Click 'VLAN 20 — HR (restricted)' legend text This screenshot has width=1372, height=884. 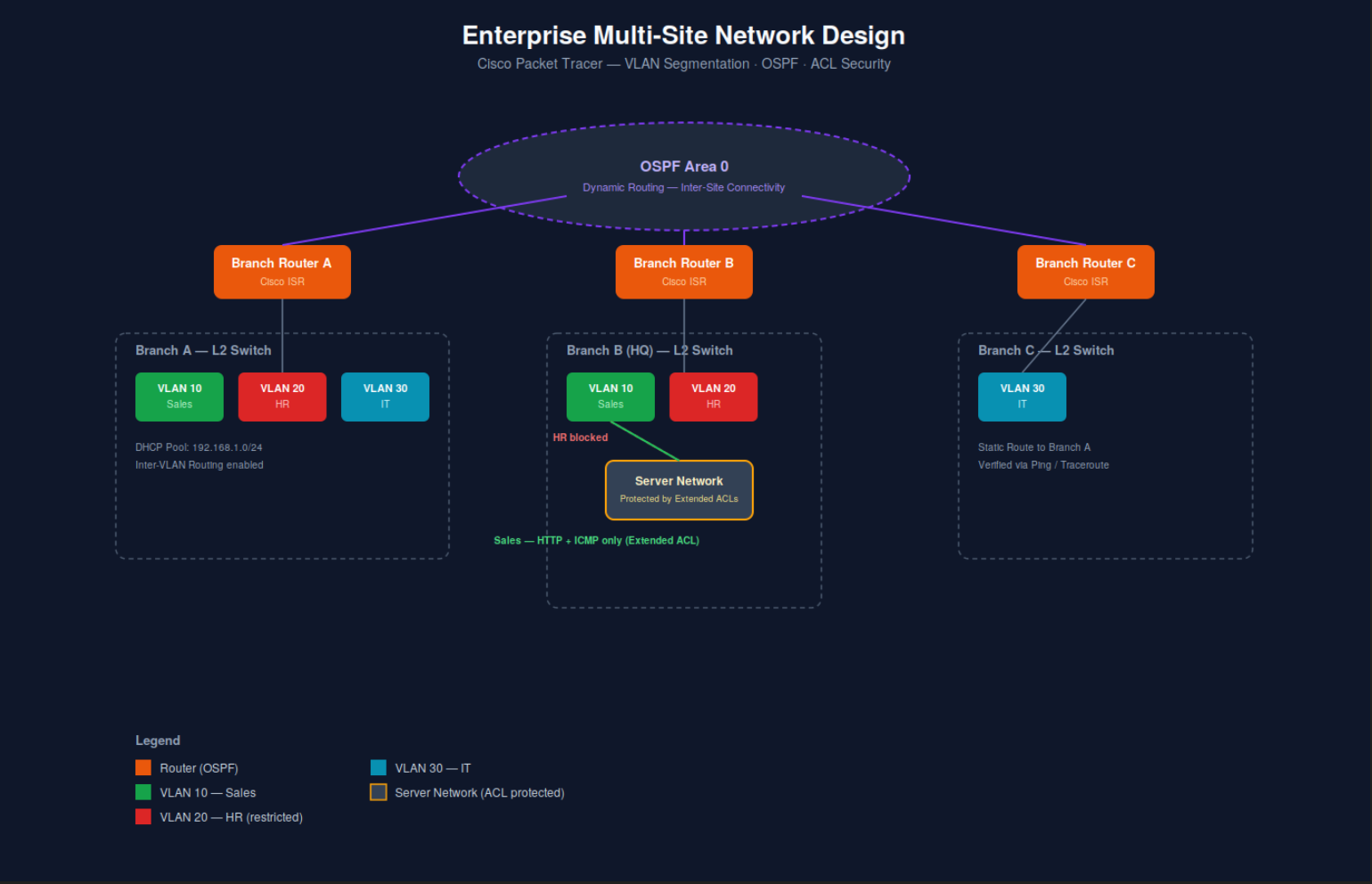[x=232, y=817]
